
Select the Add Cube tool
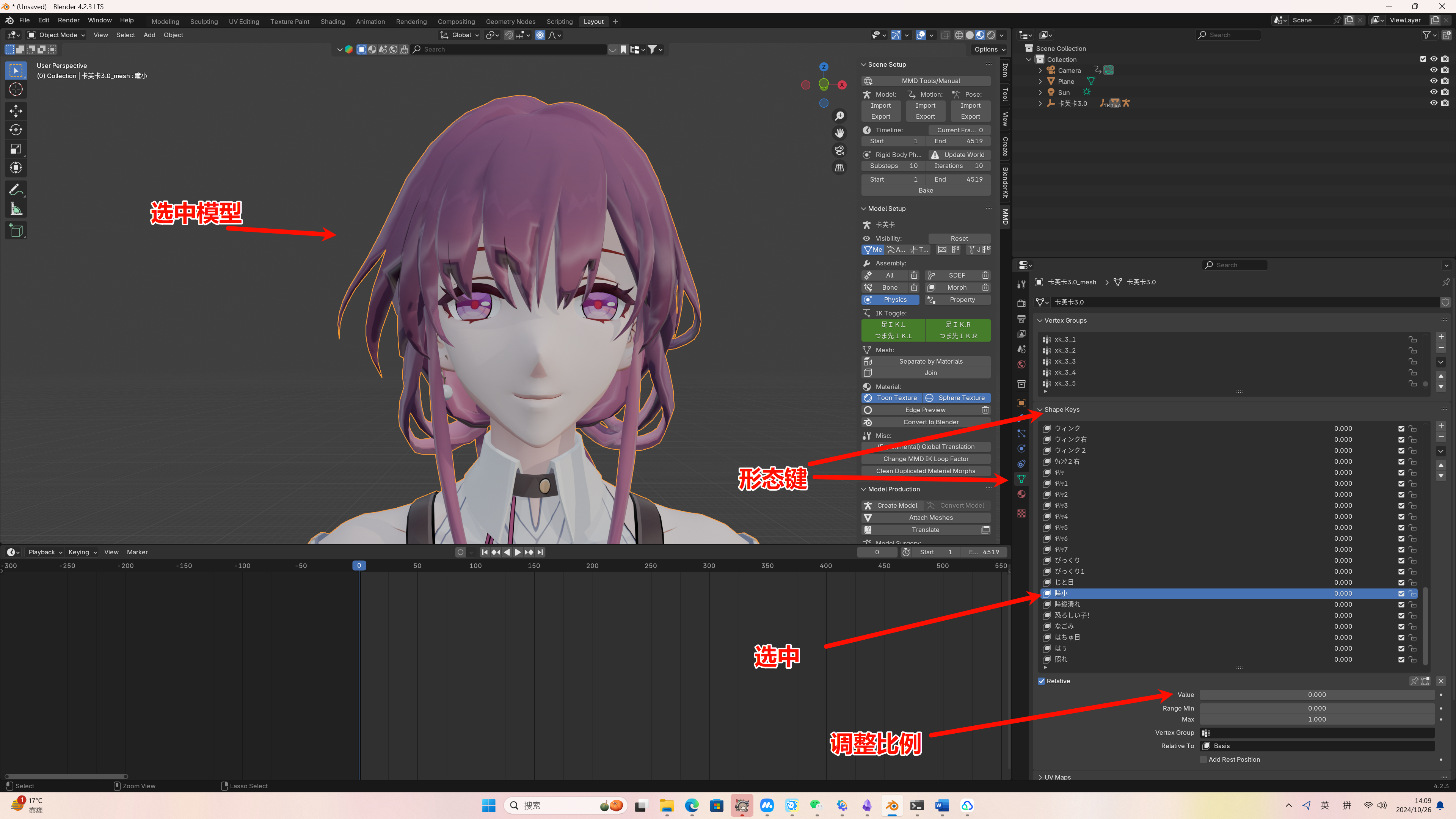tap(16, 231)
